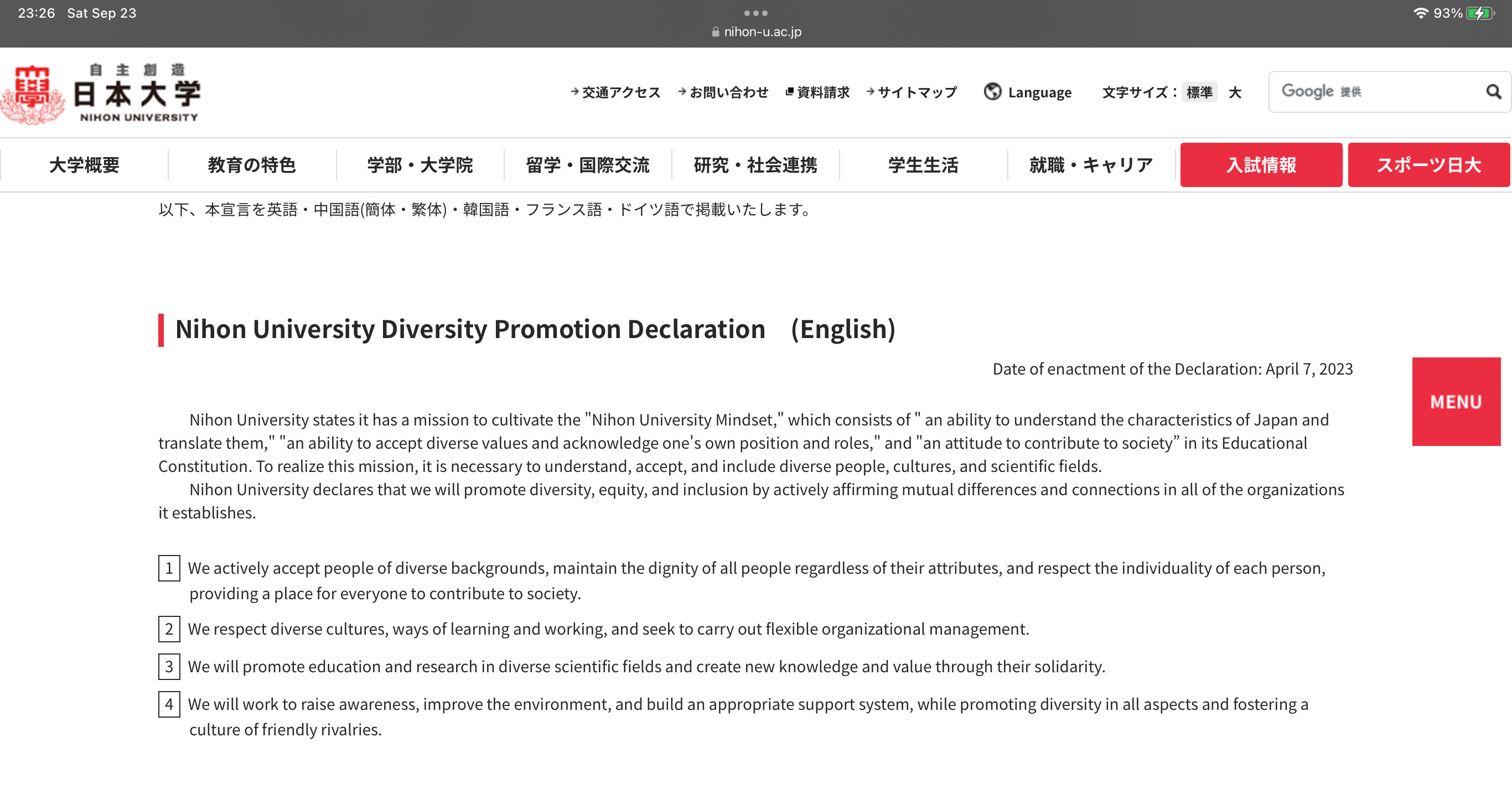Click the 文字サイズ label

click(1140, 92)
